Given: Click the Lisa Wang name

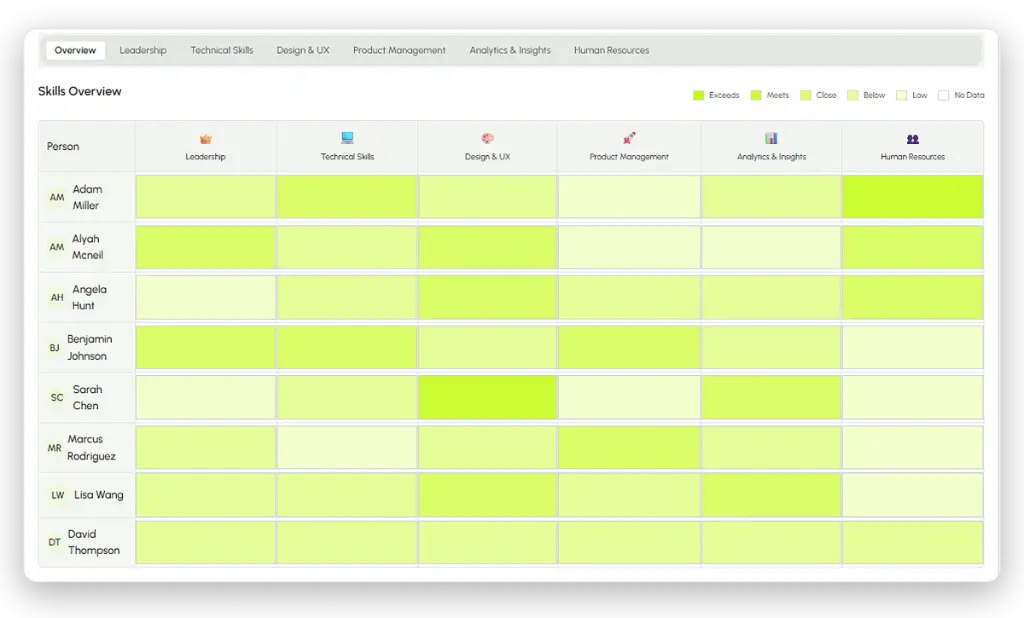Looking at the screenshot, I should point(99,495).
